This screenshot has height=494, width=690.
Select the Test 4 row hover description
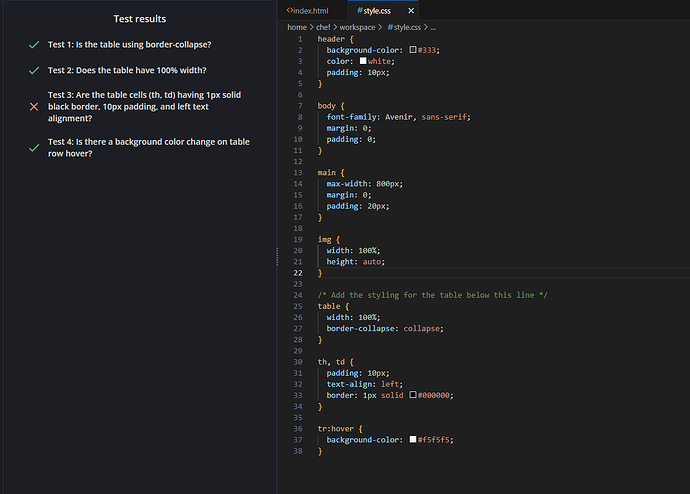click(149, 147)
